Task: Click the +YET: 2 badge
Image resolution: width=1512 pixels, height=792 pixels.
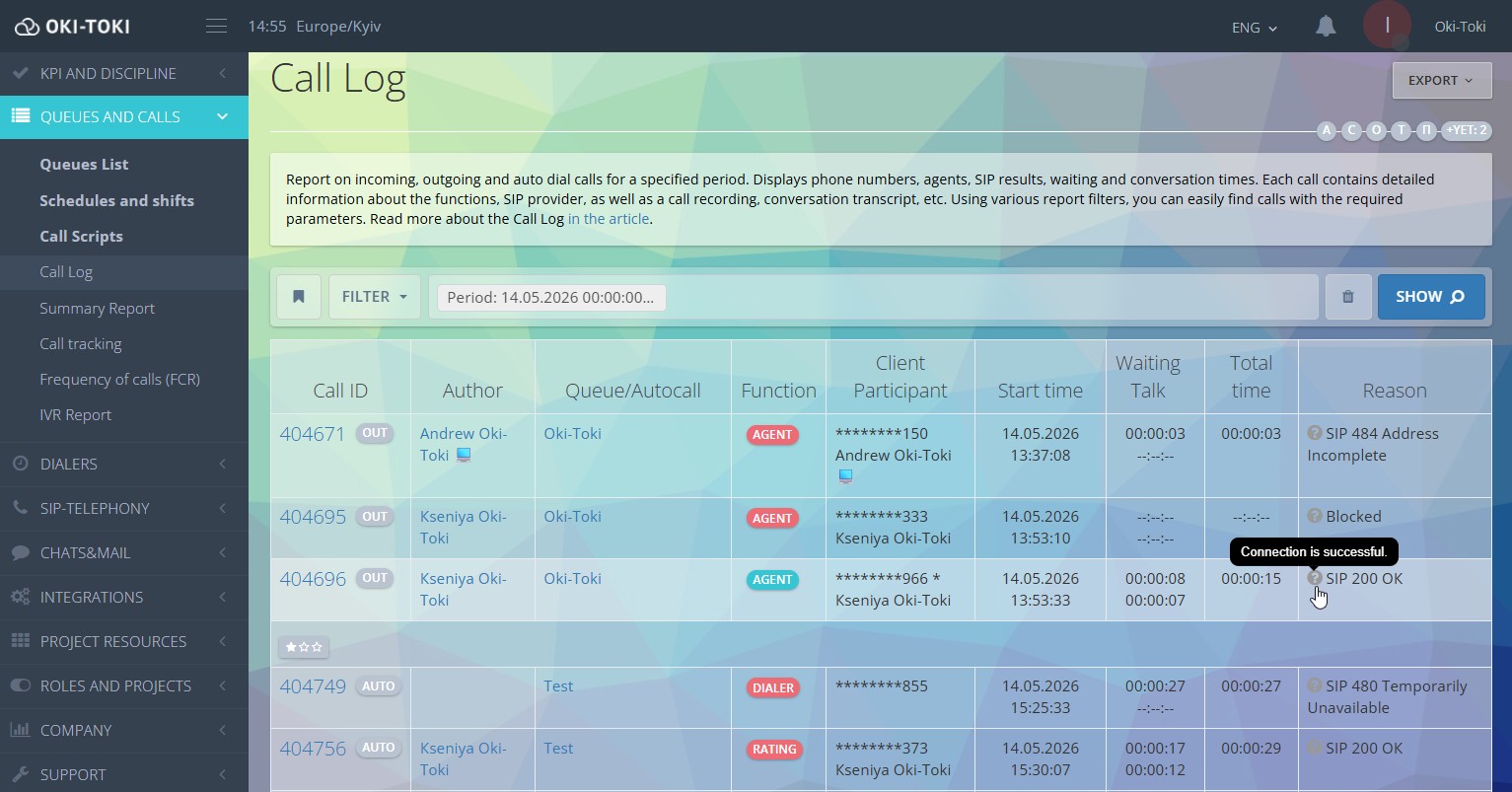Action: click(1467, 130)
